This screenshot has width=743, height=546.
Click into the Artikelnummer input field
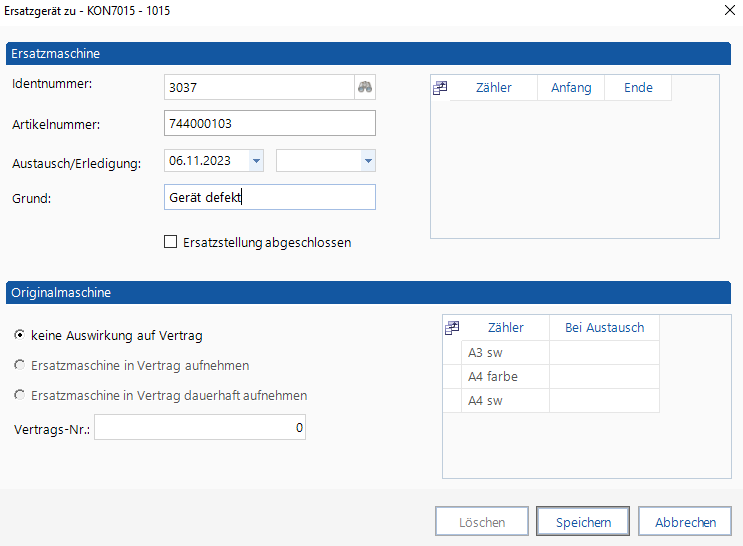(x=268, y=123)
